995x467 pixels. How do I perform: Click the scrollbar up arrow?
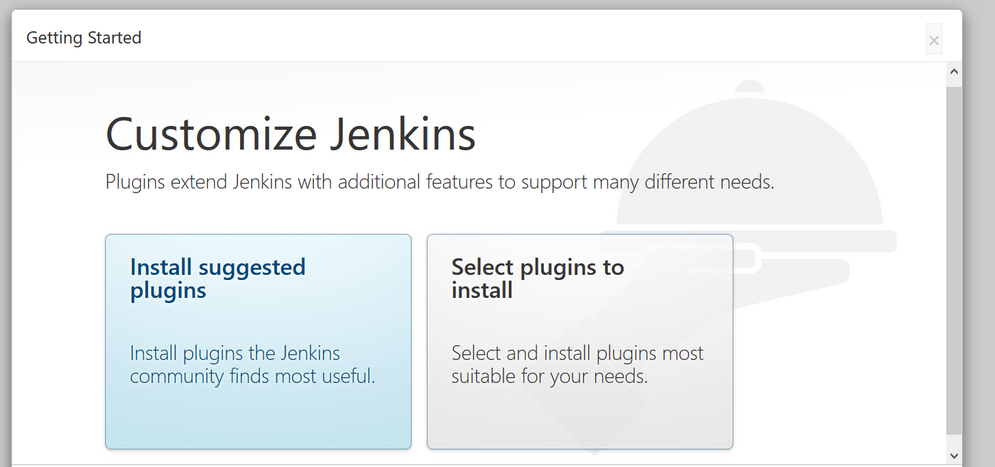tap(954, 72)
